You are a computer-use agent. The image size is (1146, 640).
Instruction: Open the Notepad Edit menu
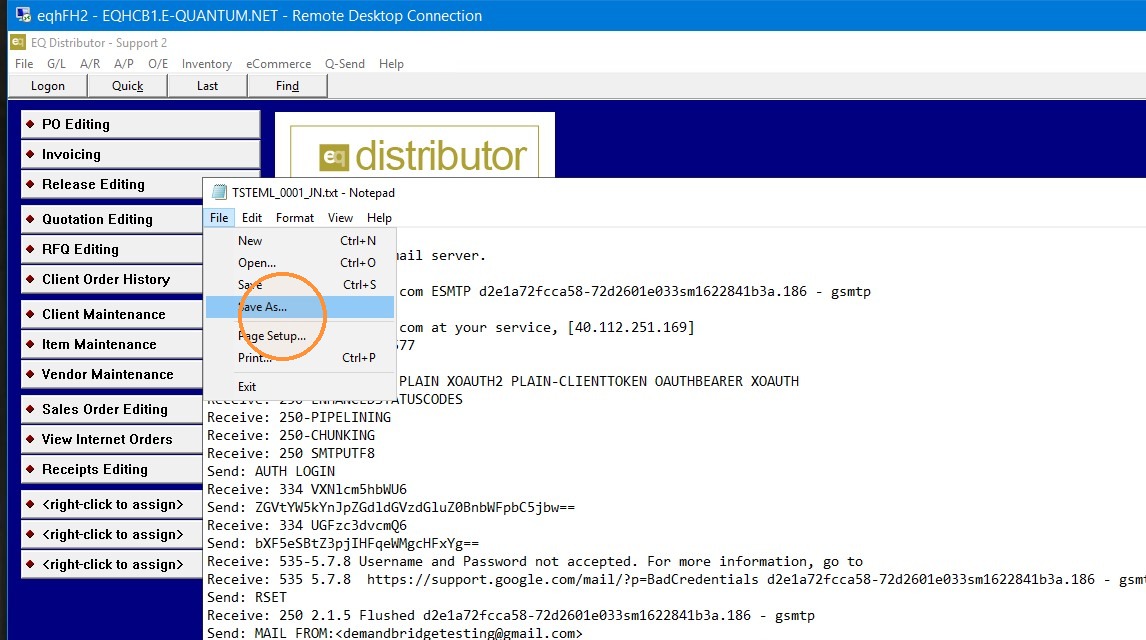[251, 218]
